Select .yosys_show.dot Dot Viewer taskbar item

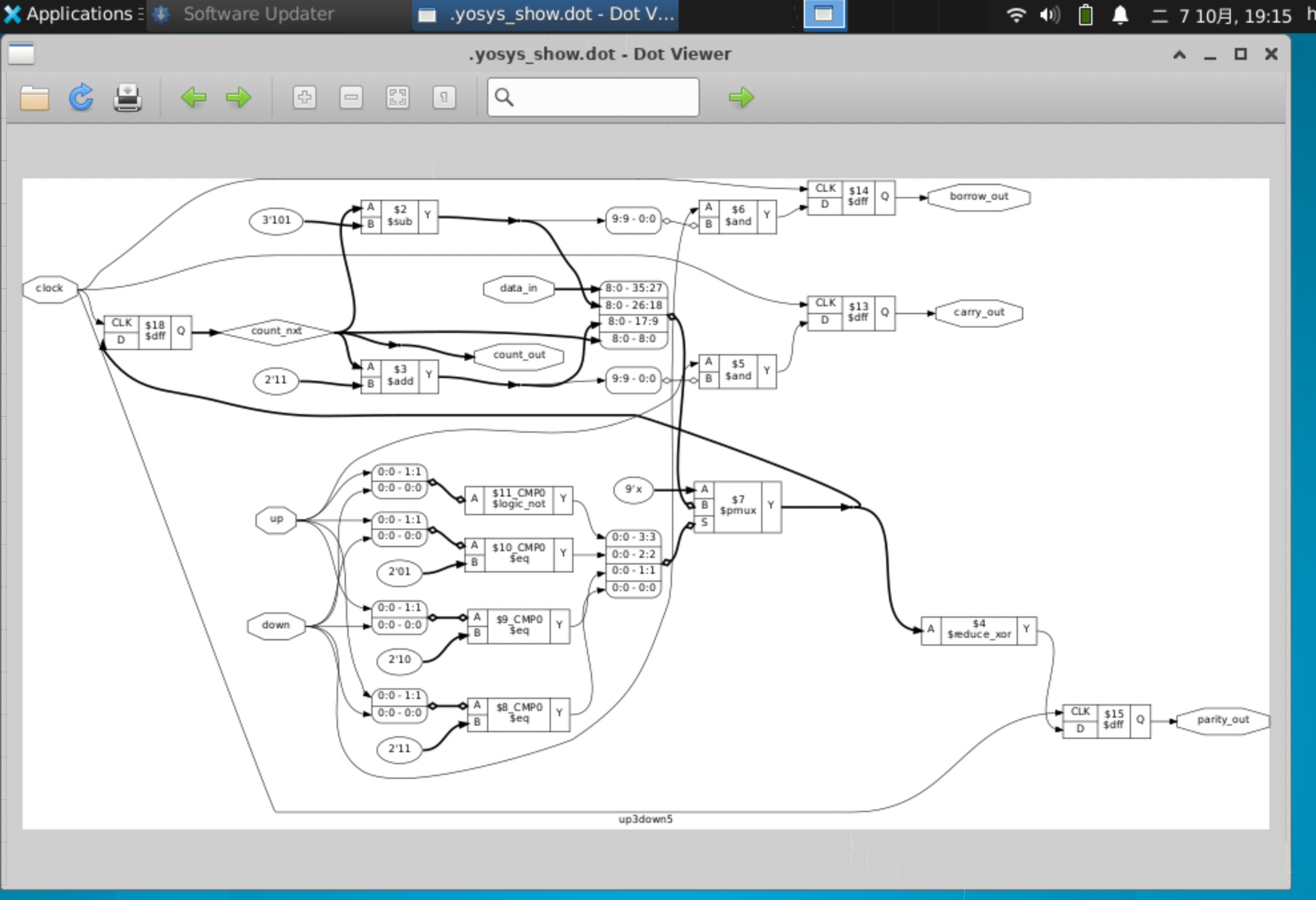click(548, 14)
